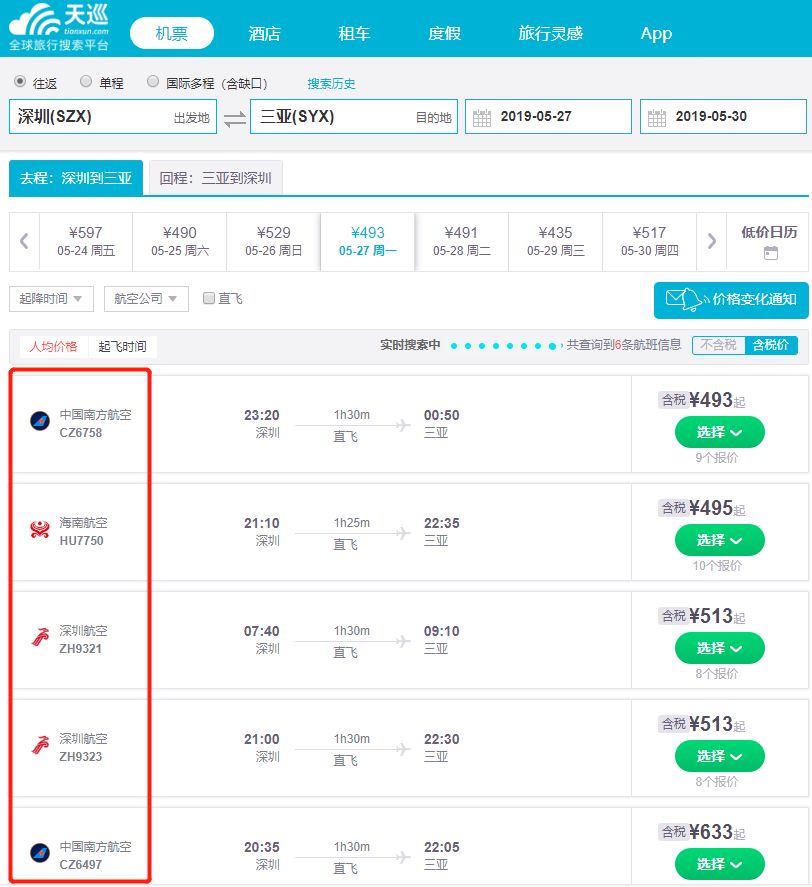Click flight number HU7750
This screenshot has width=812, height=887.
coord(81,541)
